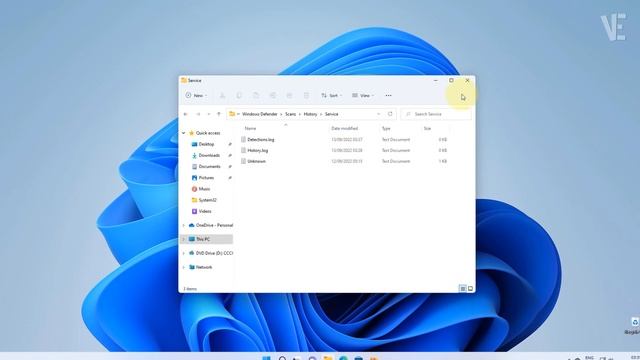Select Service in the breadcrumb path
Image resolution: width=640 pixels, height=360 pixels.
pos(331,114)
